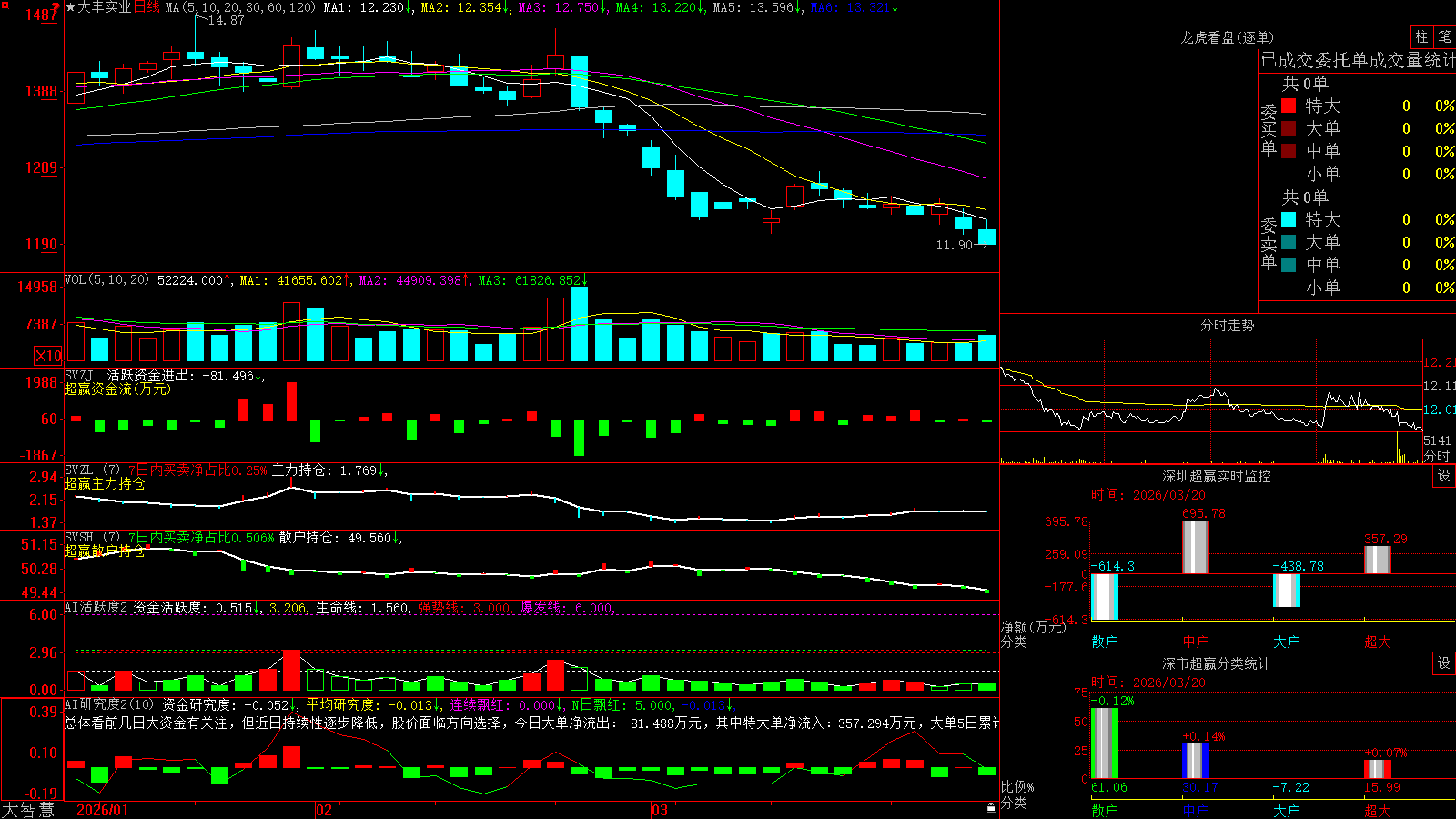Image resolution: width=1456 pixels, height=819 pixels.
Task: Click the 时间: 2026/03/20 label in 实时监控
Action: [x=1148, y=495]
